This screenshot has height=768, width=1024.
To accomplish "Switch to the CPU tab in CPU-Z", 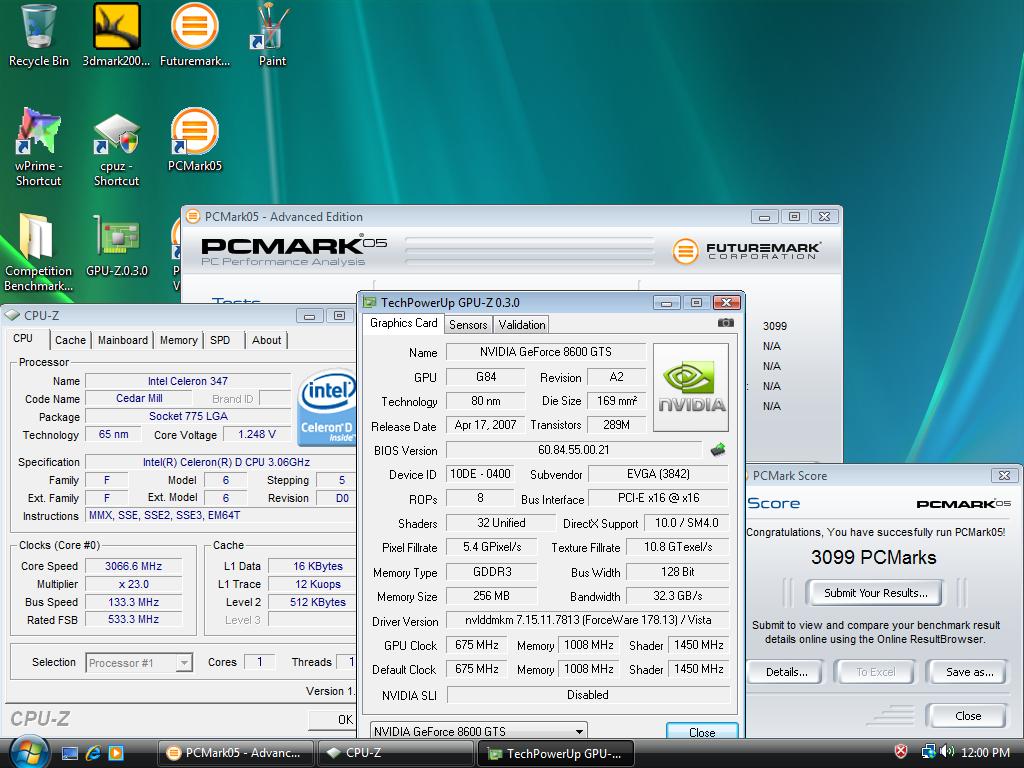I will coord(23,338).
